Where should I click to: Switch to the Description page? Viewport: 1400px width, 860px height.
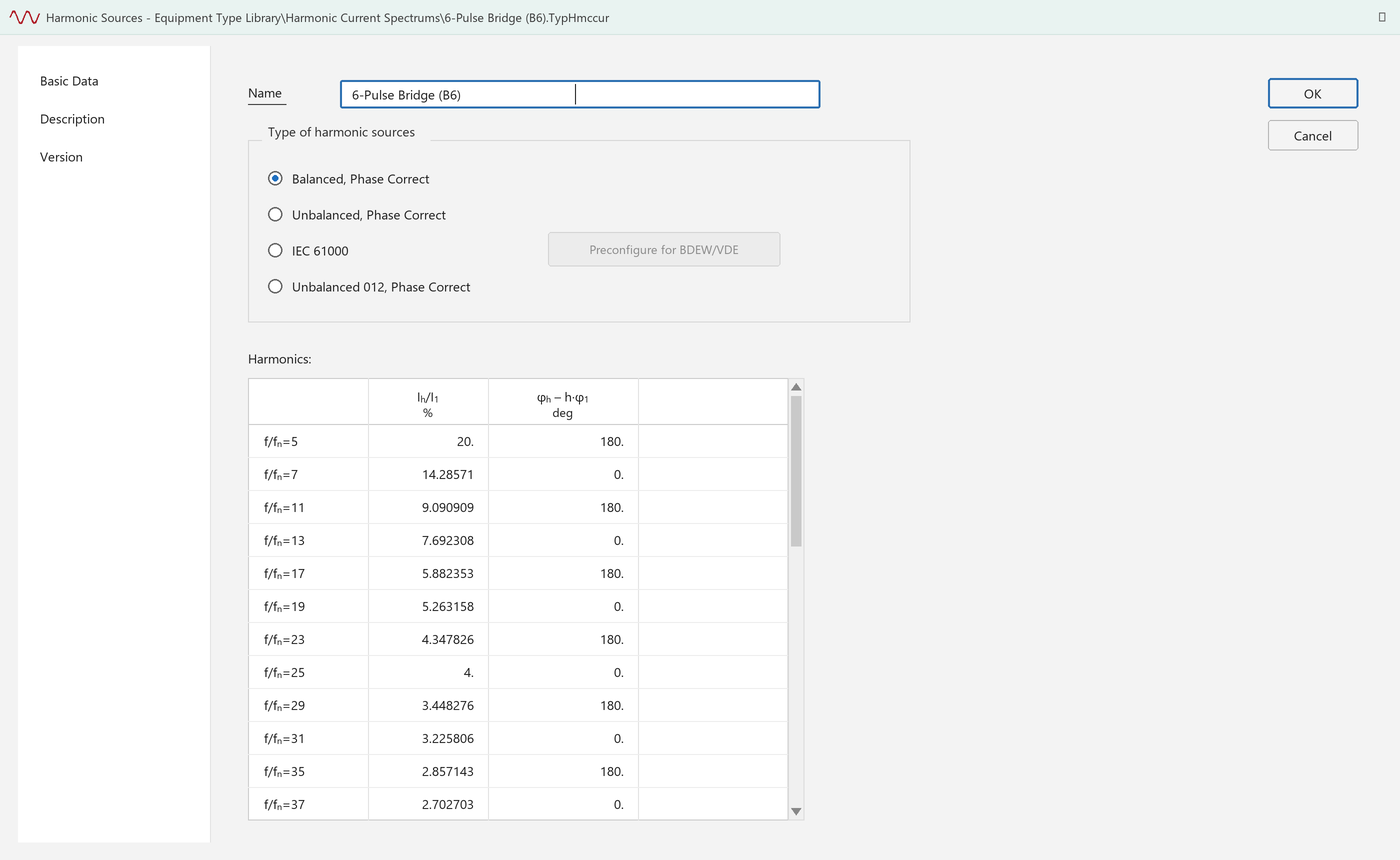[x=72, y=119]
